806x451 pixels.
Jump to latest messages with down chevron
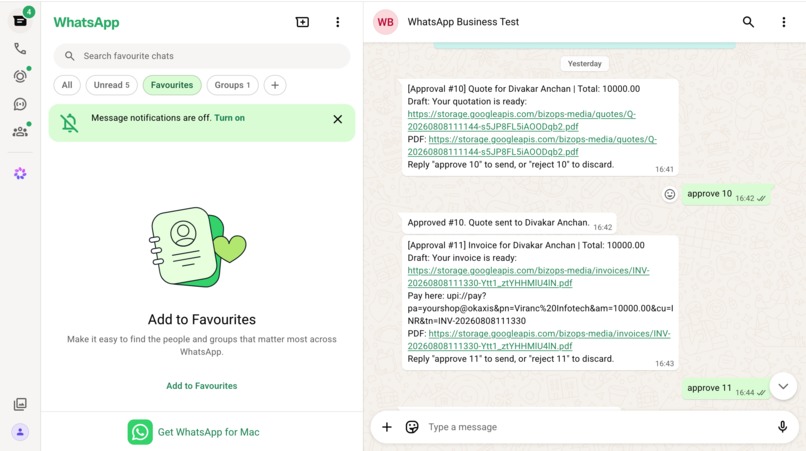783,386
